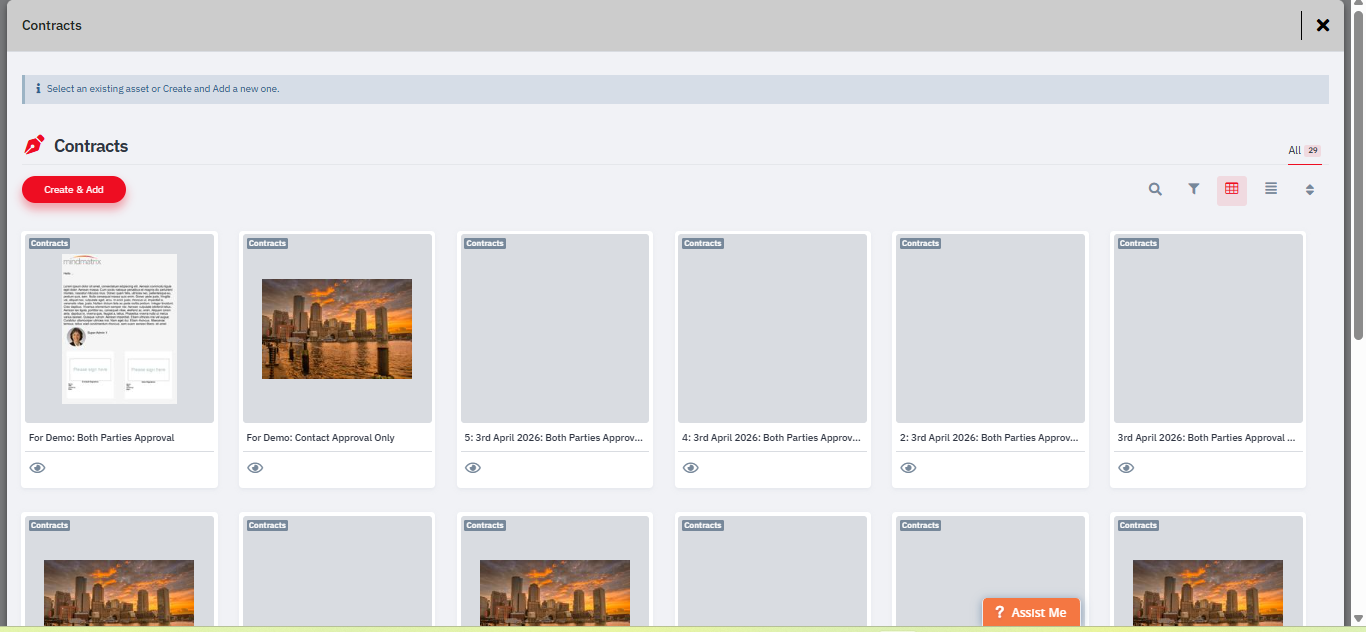Open the search magnifier icon

pos(1155,189)
